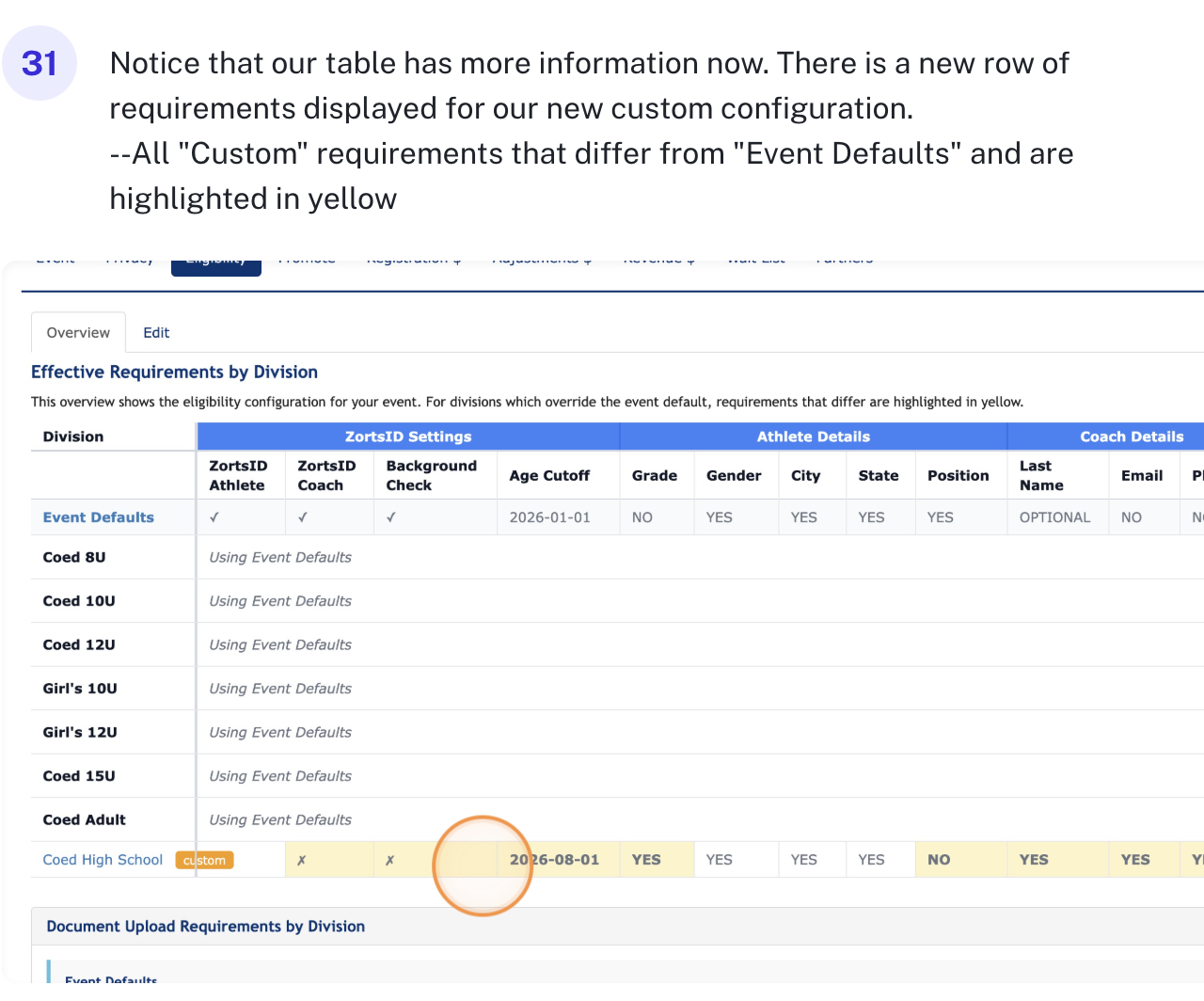Open the Coed High School division link
Viewport: 1204px width, 1001px height.
click(103, 860)
